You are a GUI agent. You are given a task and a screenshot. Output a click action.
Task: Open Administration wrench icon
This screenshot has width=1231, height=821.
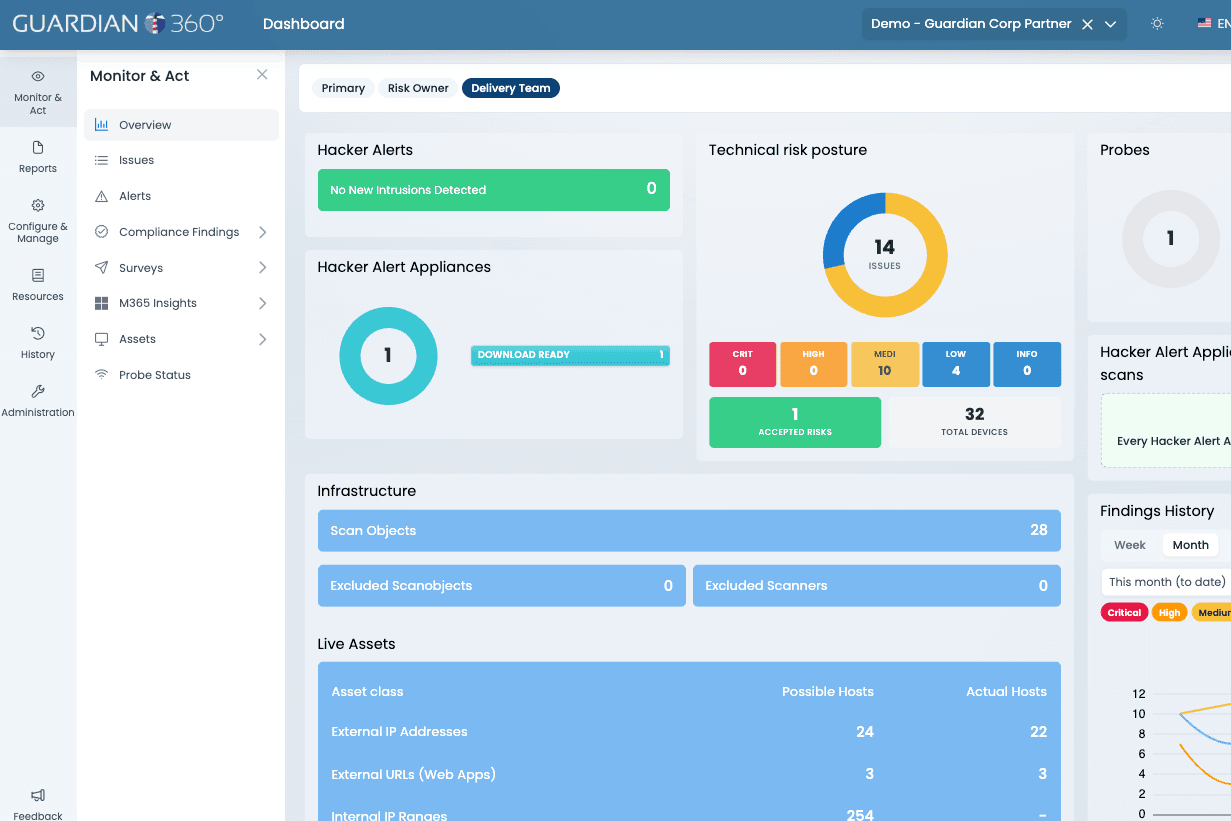(x=38, y=391)
